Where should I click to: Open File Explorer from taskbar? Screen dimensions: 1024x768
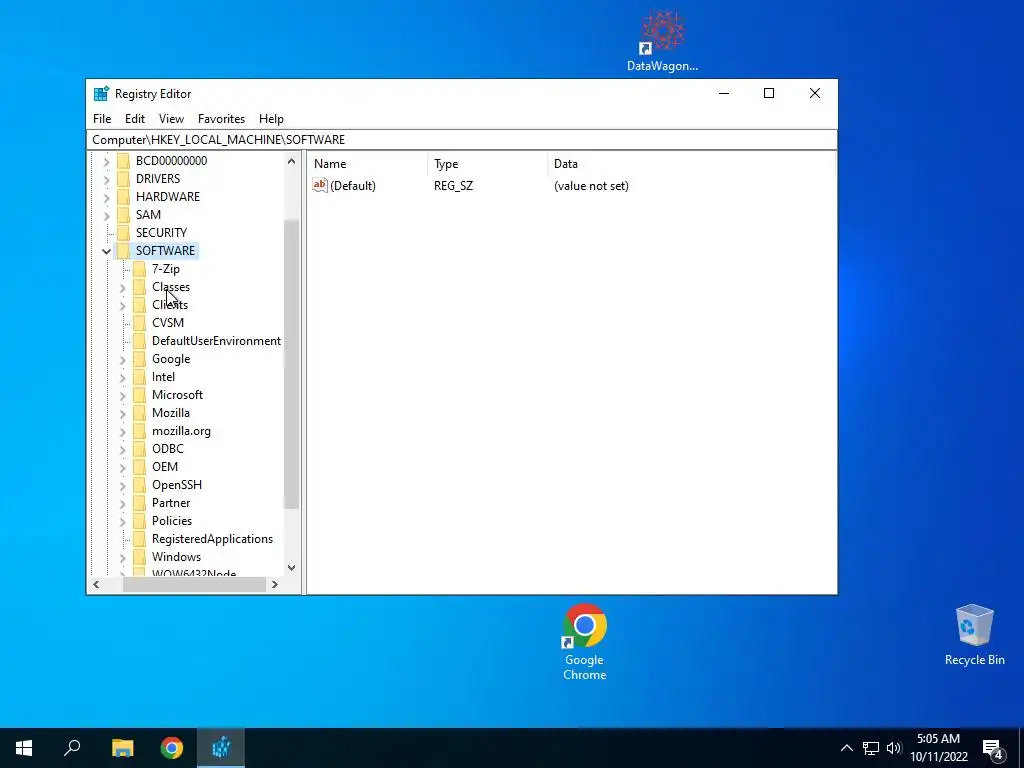pyautogui.click(x=122, y=748)
